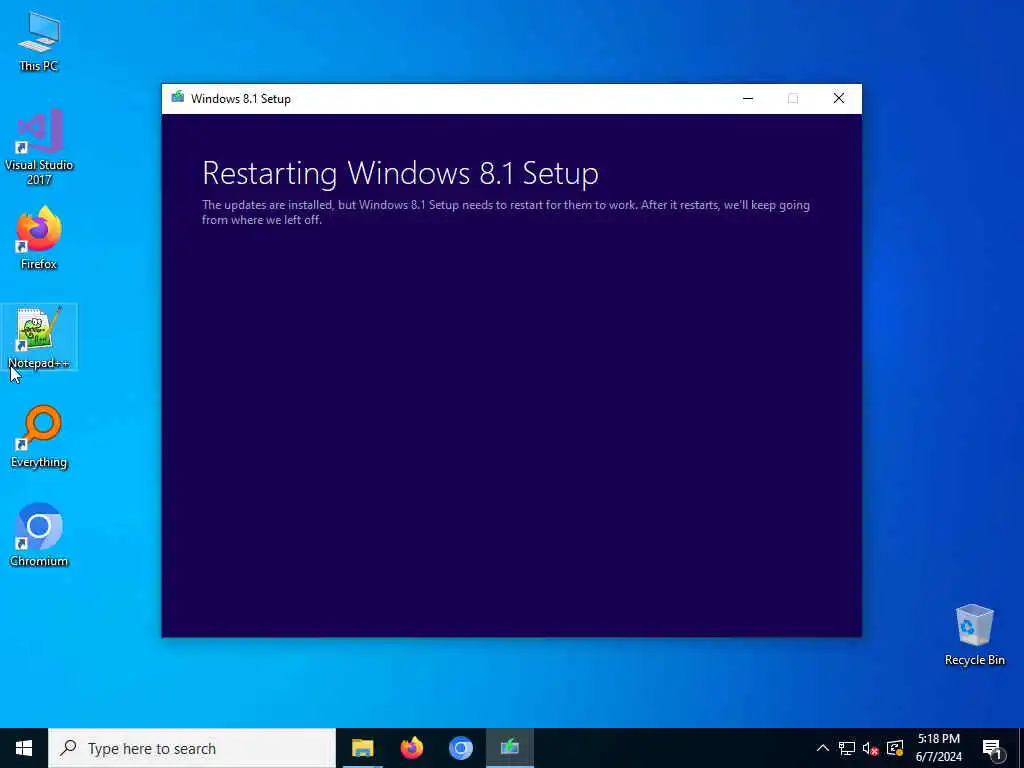Select the Visual Studio 2017 shortcut

[x=39, y=146]
